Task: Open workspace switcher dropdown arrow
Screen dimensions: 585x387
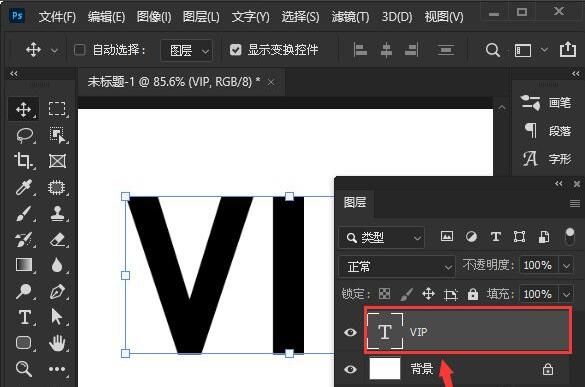Action: (544, 50)
